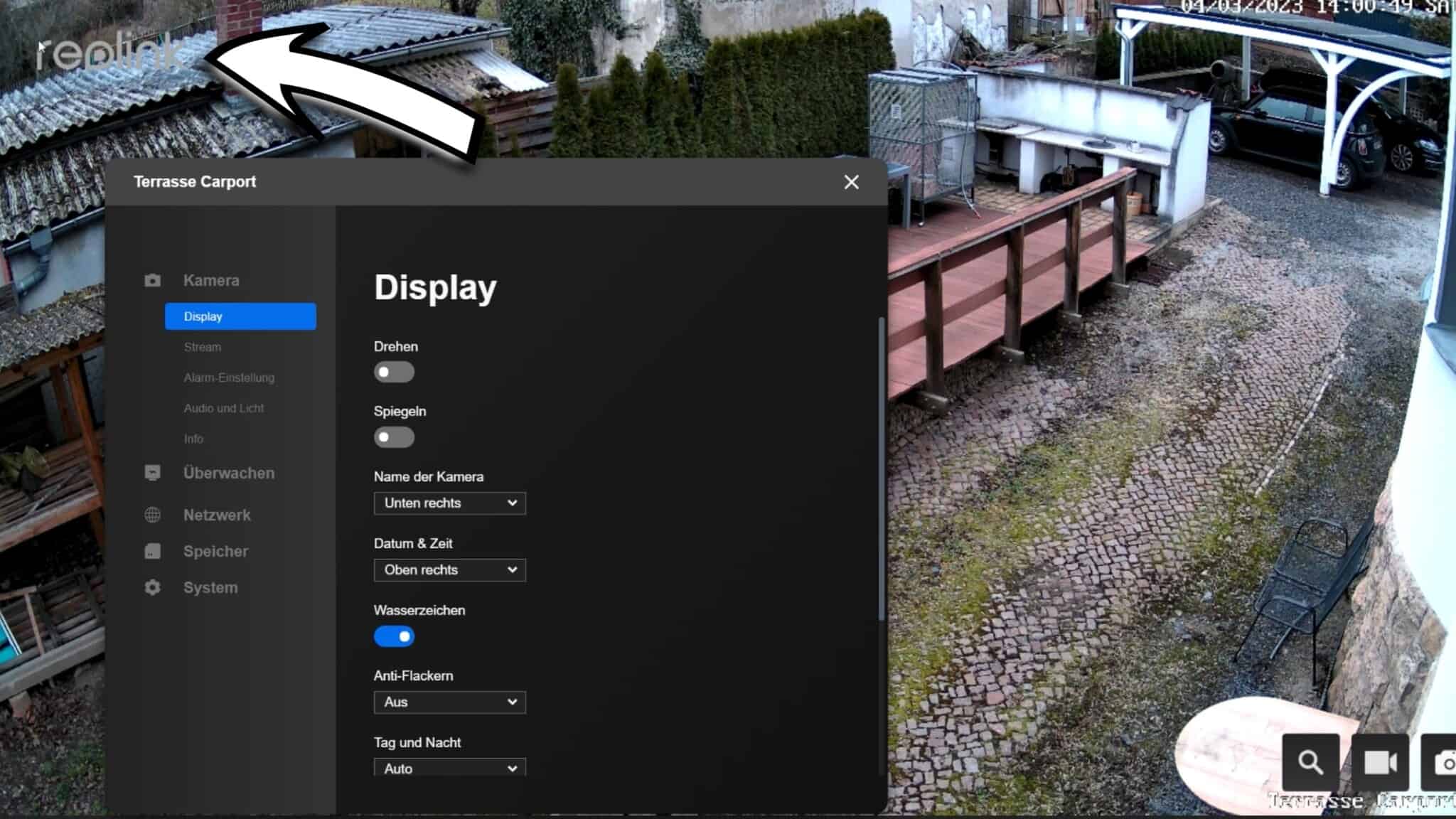Go to Alarm-Einstellung in the sidebar

click(229, 378)
